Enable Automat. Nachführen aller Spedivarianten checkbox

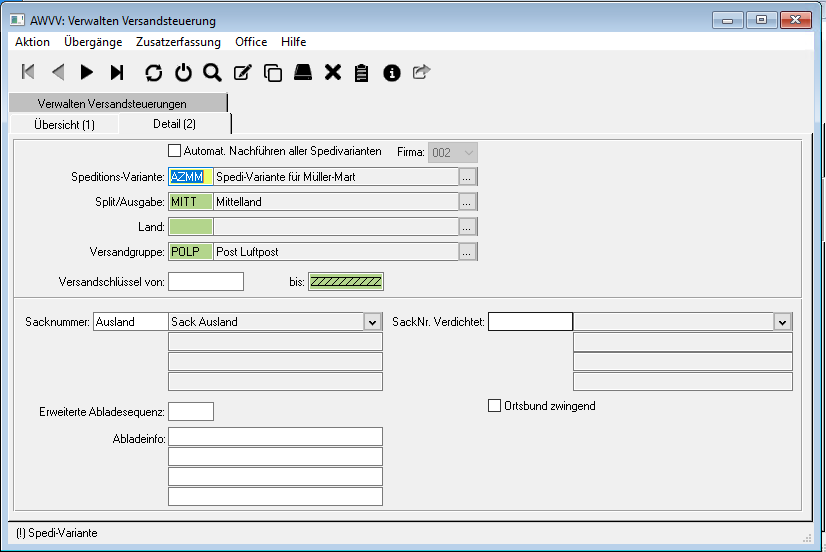[175, 151]
